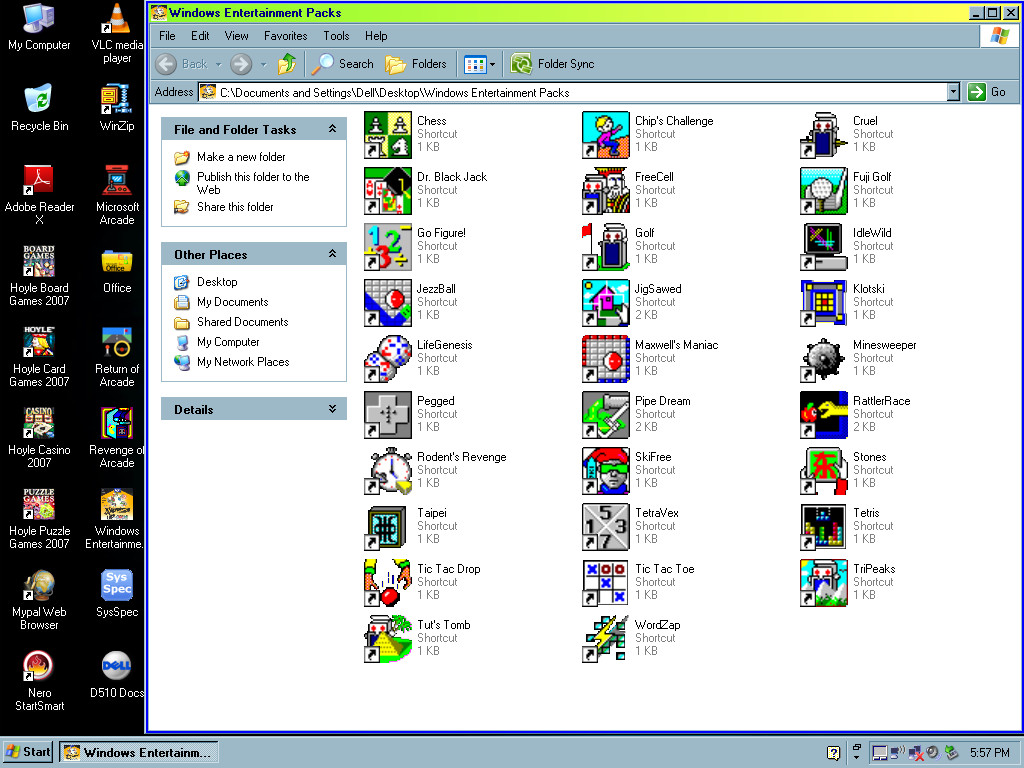Screen dimensions: 1024x768
Task: Collapse the Other Places panel
Action: 332,254
